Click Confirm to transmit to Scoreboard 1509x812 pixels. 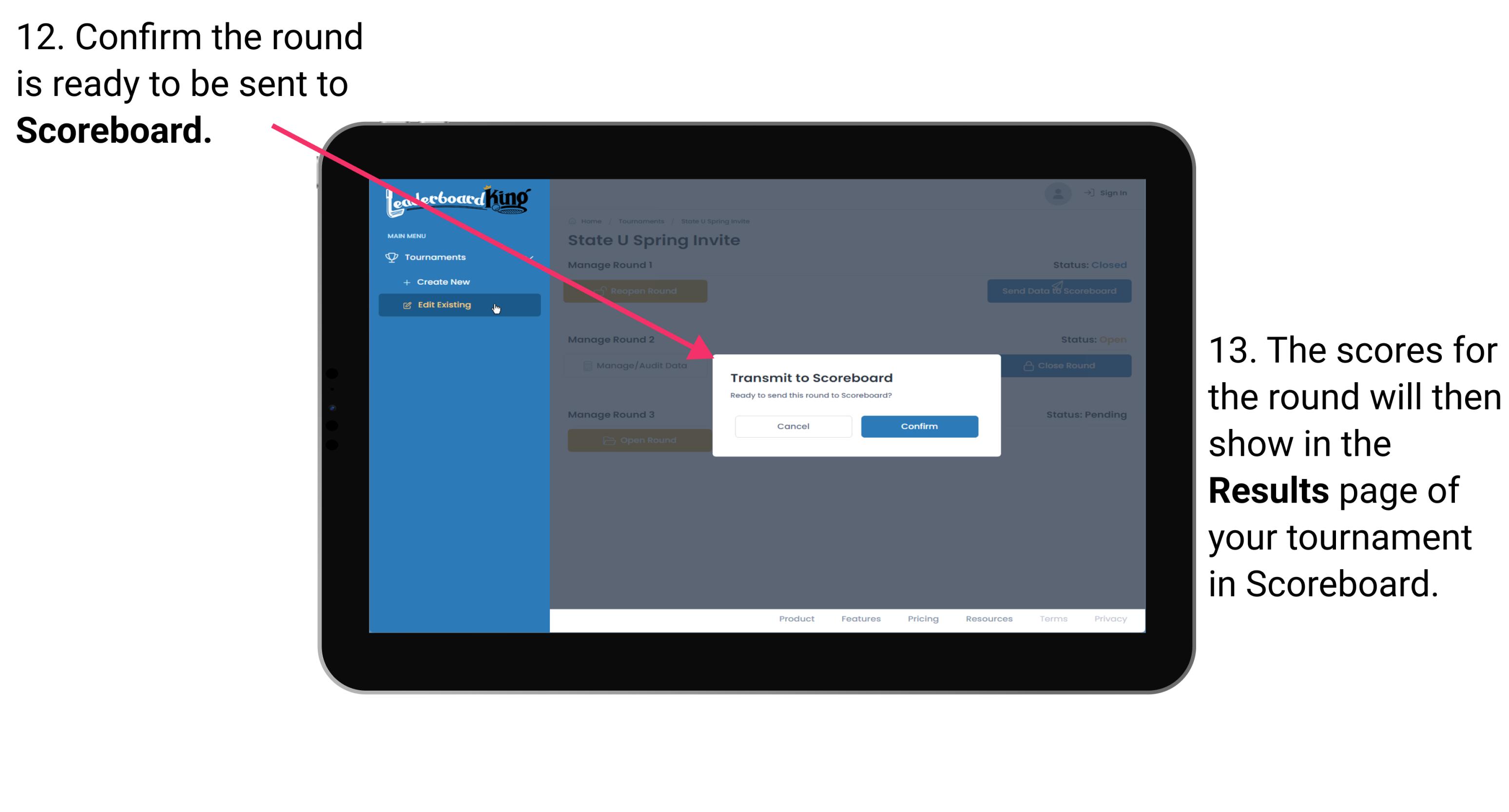917,426
